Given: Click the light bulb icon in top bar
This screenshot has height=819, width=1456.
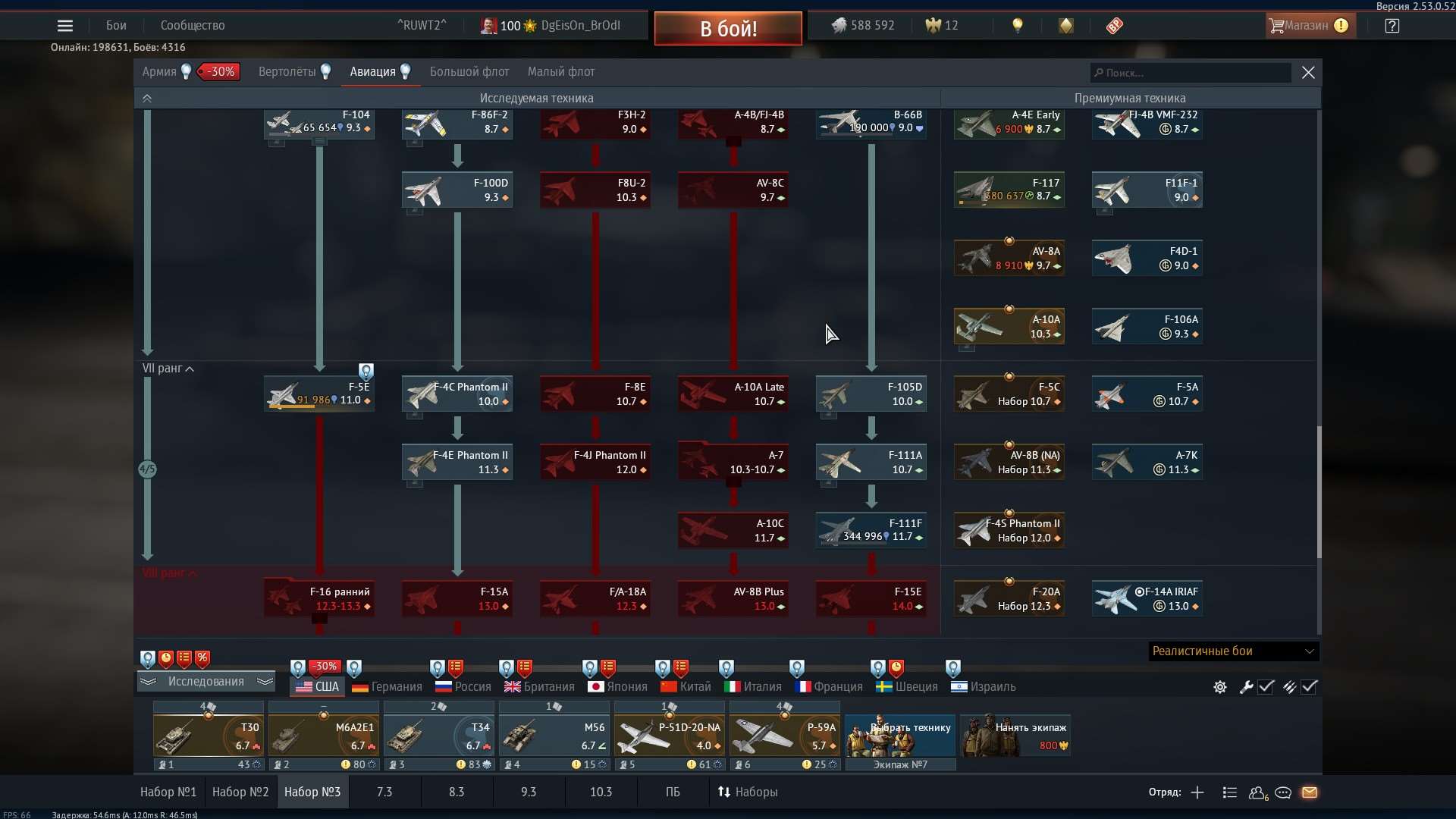Looking at the screenshot, I should 1018,26.
